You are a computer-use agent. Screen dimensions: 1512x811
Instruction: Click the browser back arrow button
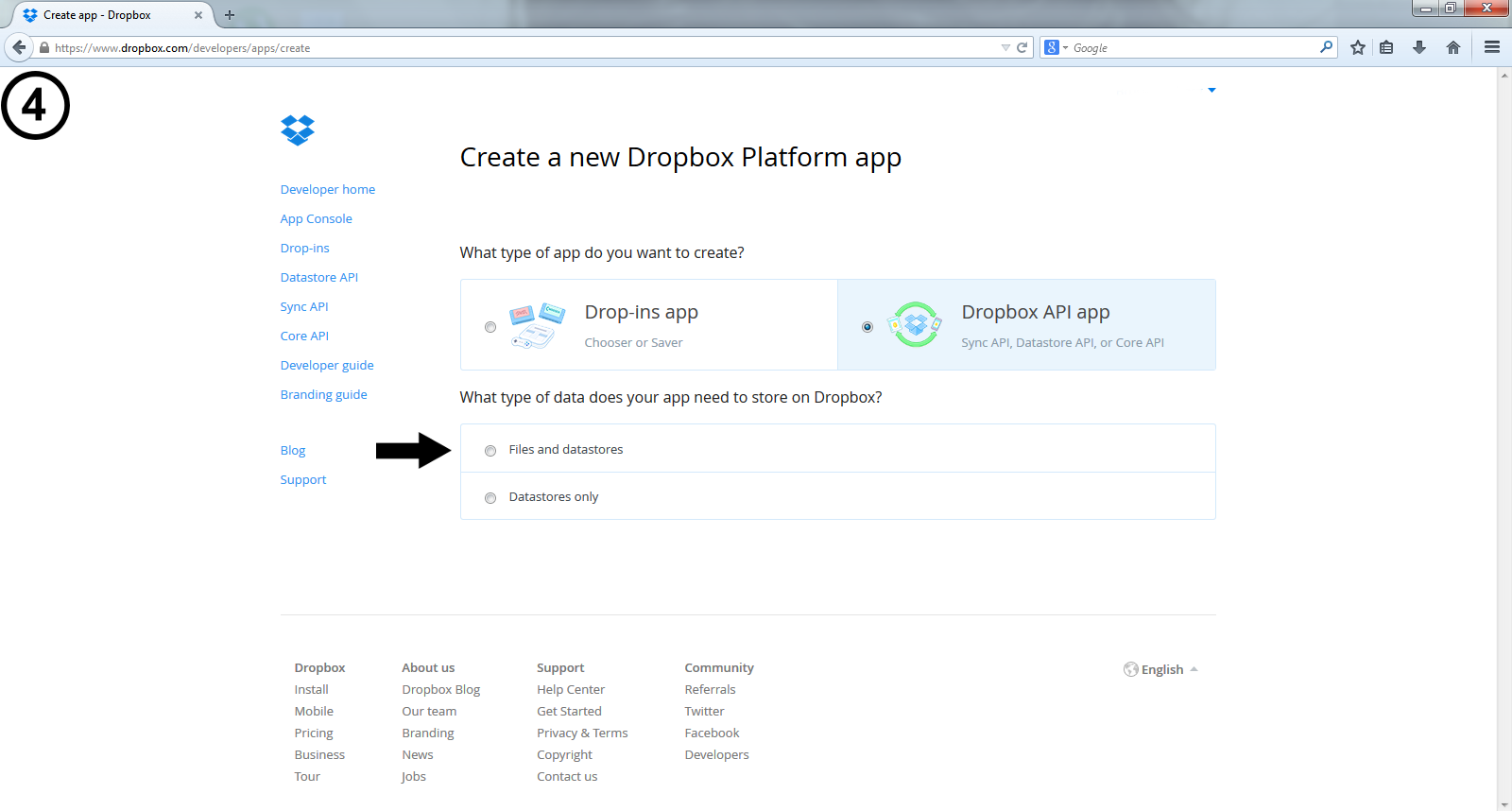(19, 47)
